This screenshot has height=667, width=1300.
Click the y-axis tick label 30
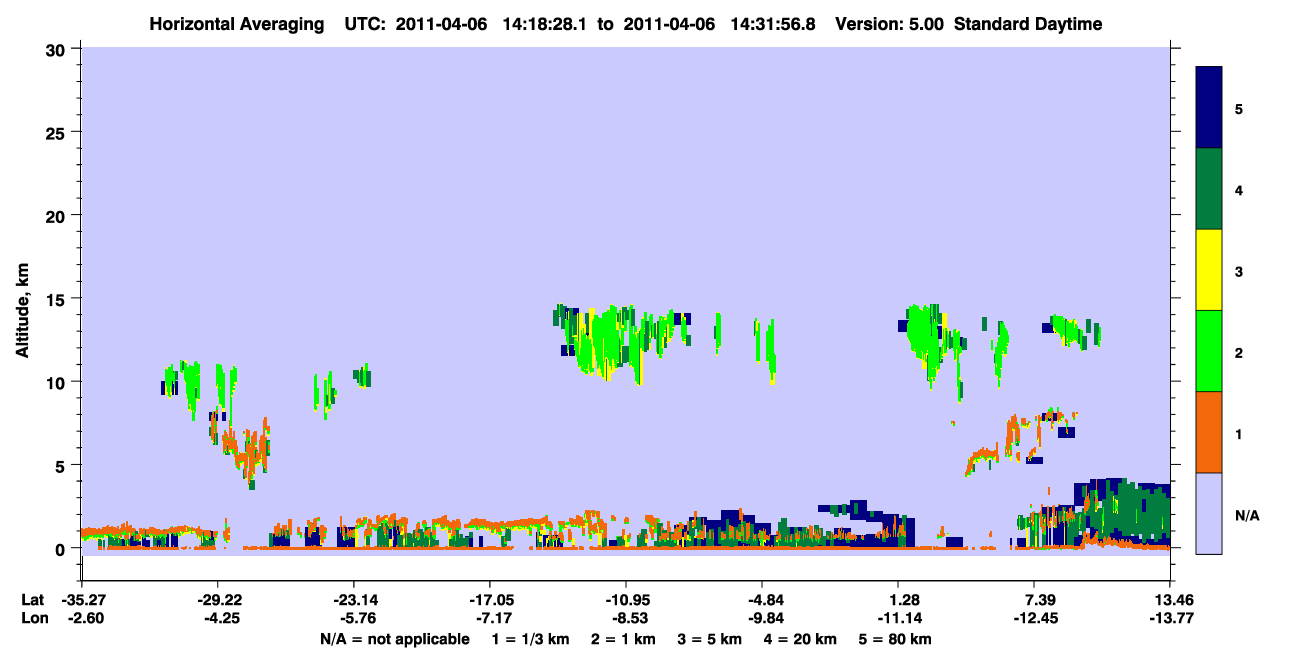57,49
